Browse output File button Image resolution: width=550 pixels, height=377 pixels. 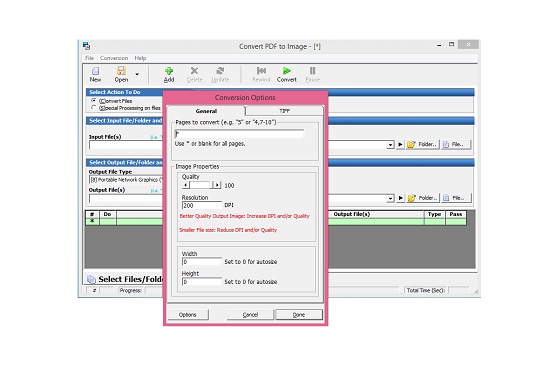[x=455, y=198]
